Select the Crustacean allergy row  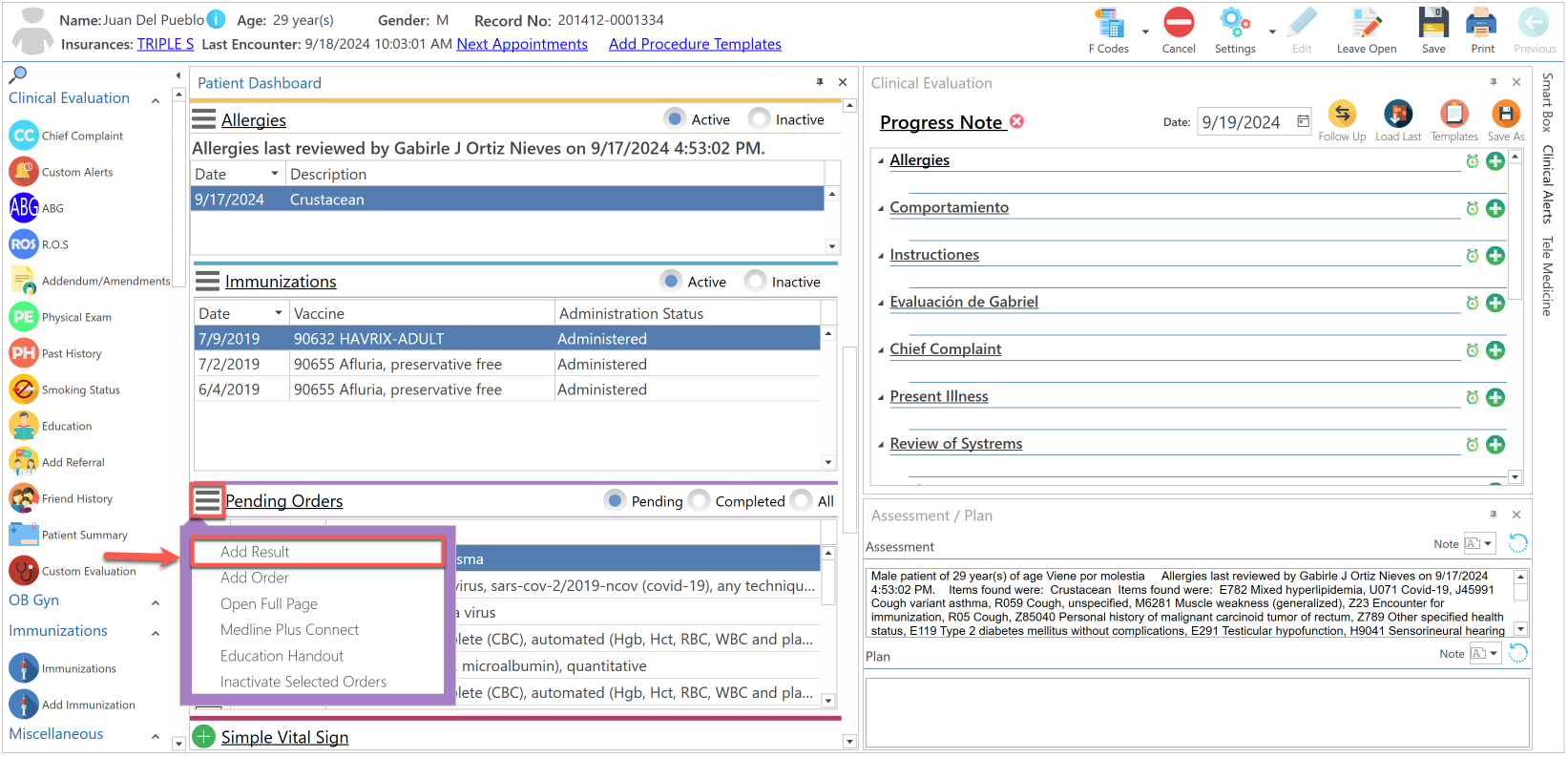508,200
